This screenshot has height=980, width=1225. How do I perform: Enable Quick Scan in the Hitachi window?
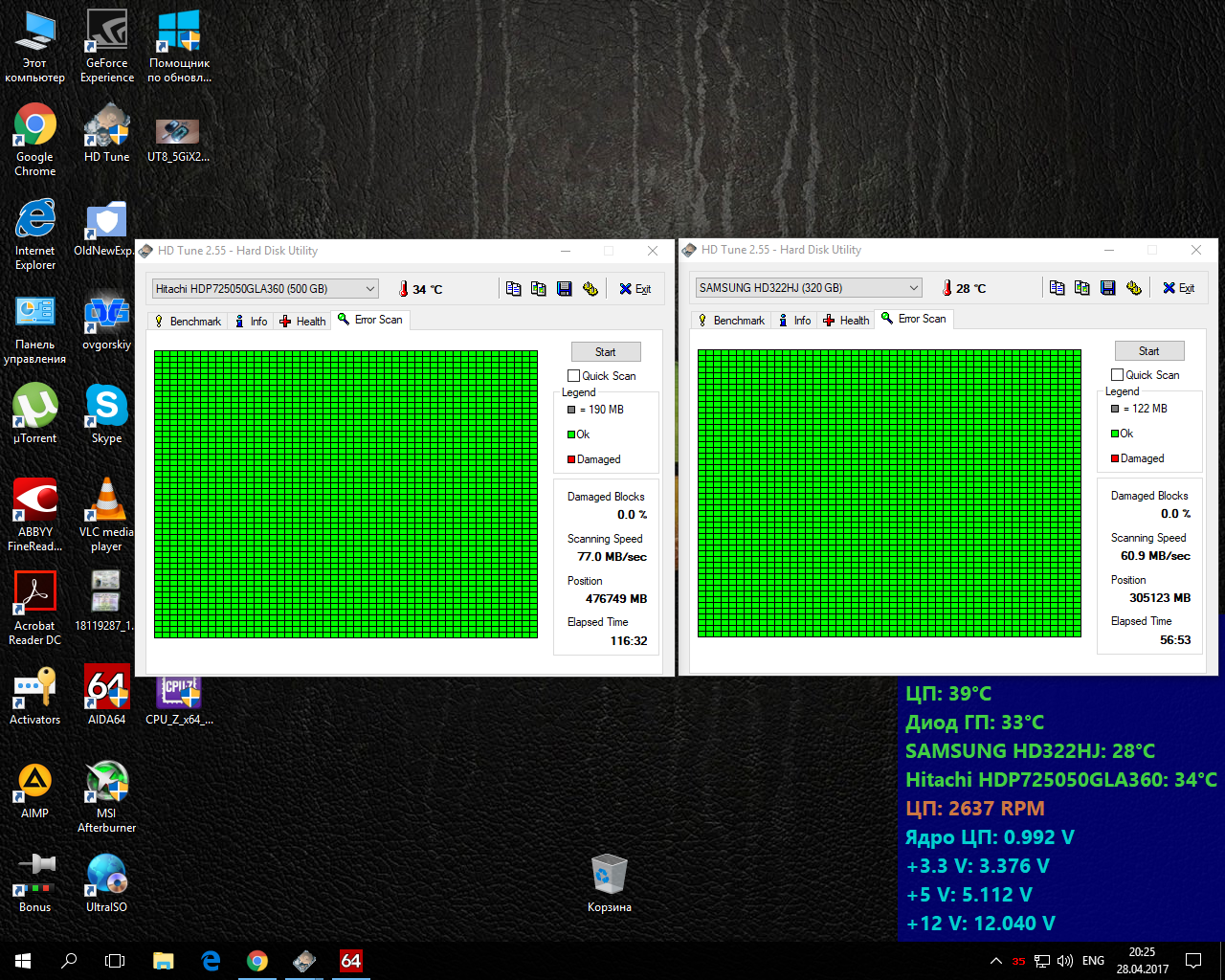(573, 376)
